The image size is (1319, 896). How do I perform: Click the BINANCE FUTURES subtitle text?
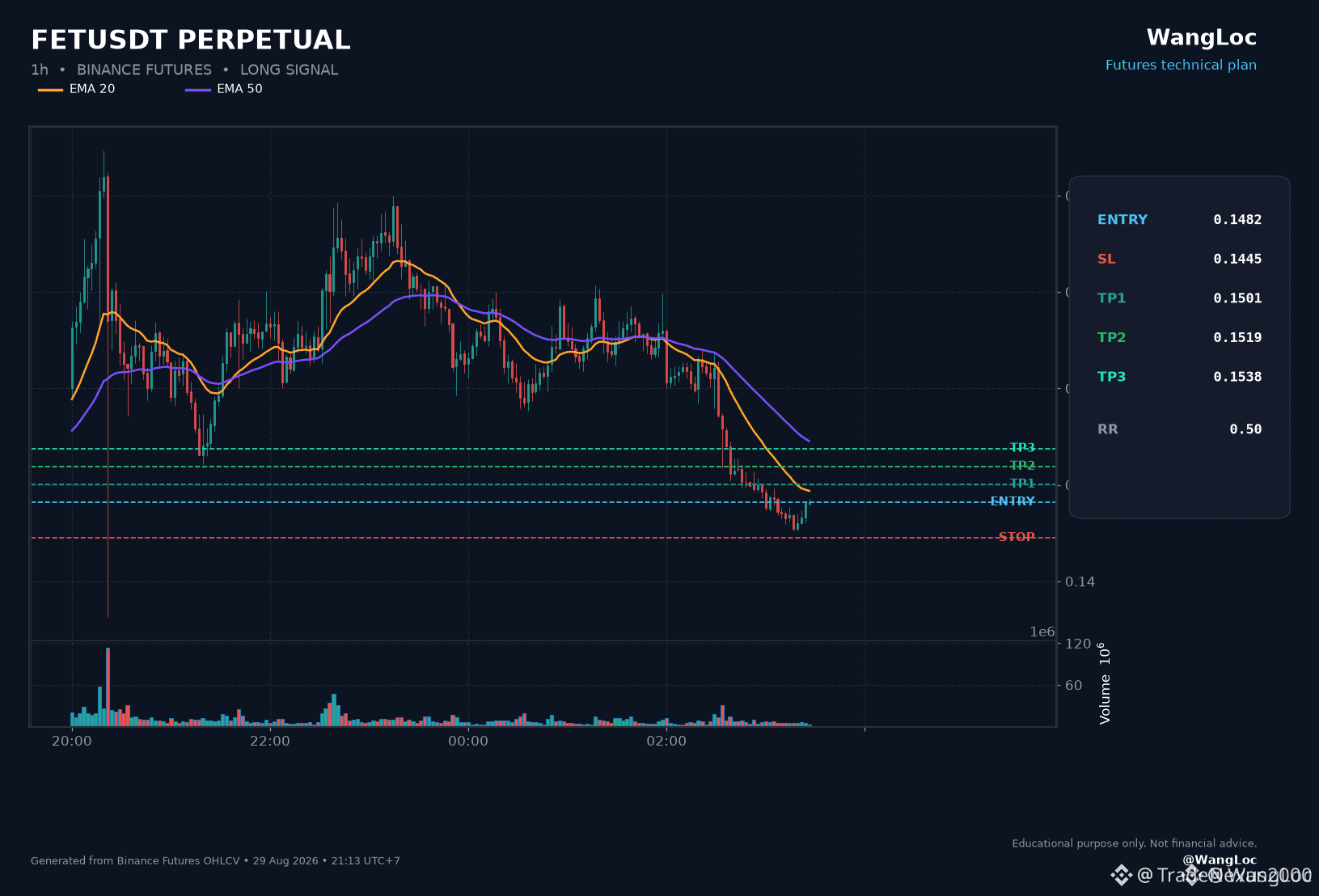(x=144, y=70)
